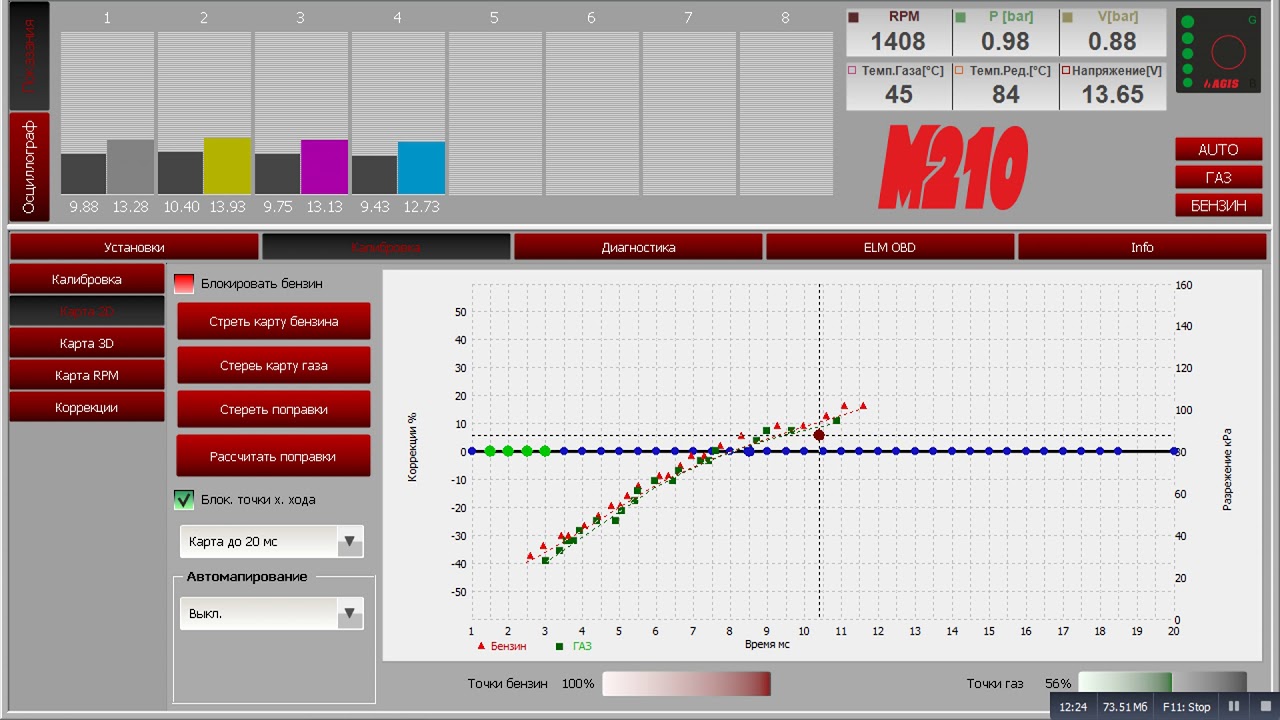Click the RPM value 1408
1280x720 pixels.
point(898,41)
